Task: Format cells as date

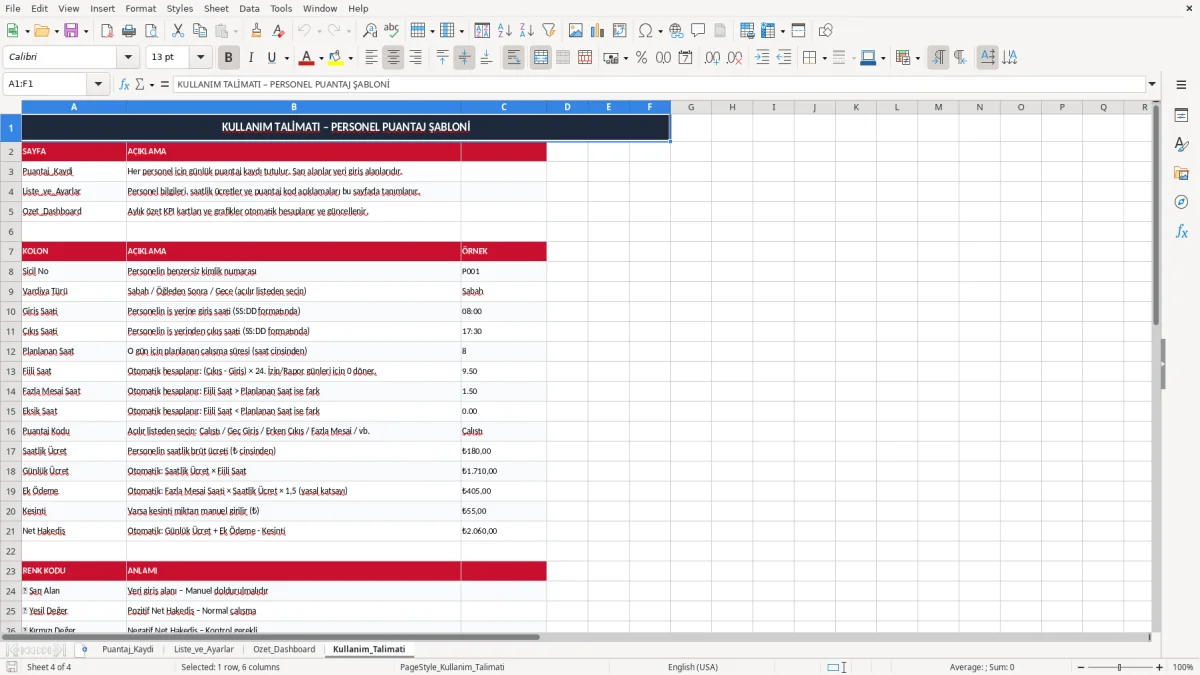Action: tap(685, 58)
